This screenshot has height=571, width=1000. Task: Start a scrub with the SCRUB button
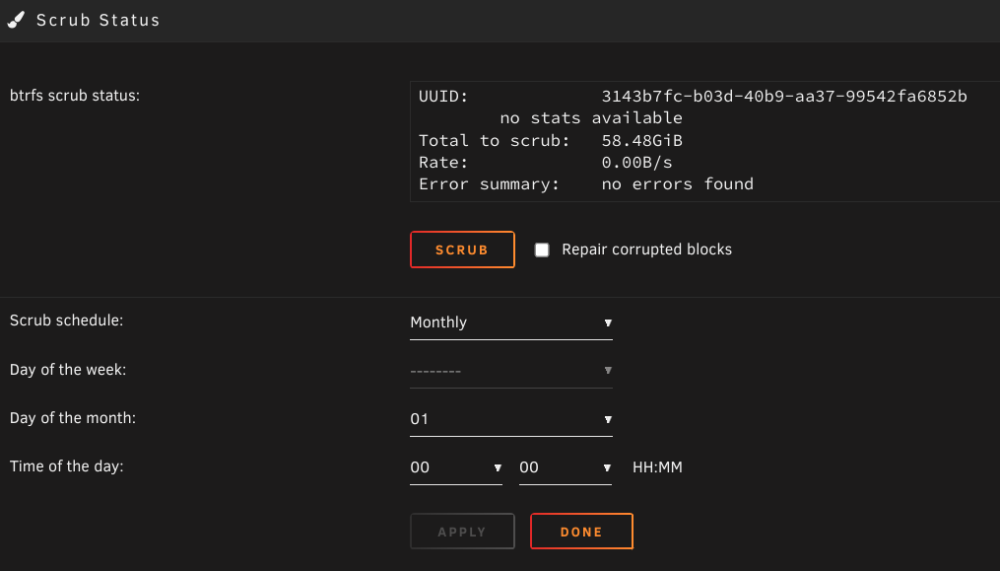[462, 249]
